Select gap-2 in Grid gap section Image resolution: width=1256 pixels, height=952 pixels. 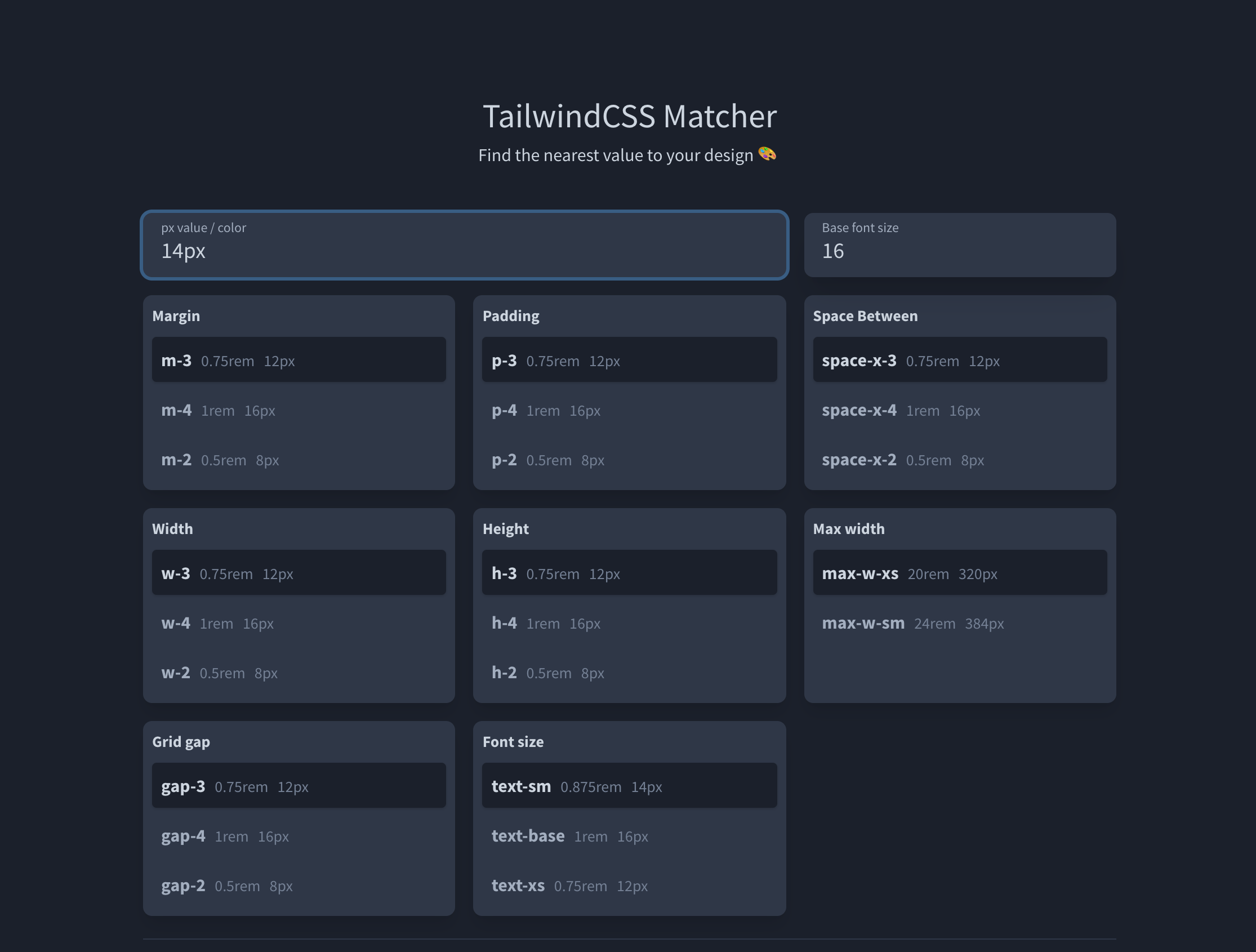298,886
